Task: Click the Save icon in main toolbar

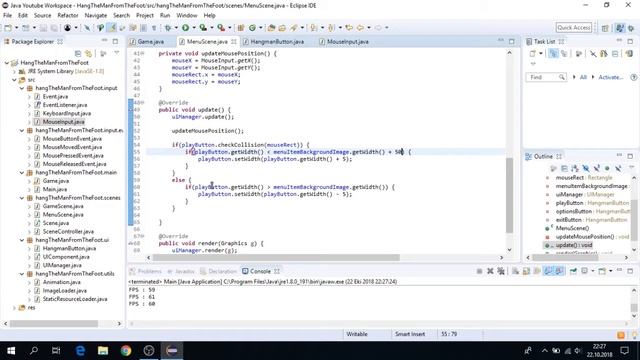Action: (43, 28)
